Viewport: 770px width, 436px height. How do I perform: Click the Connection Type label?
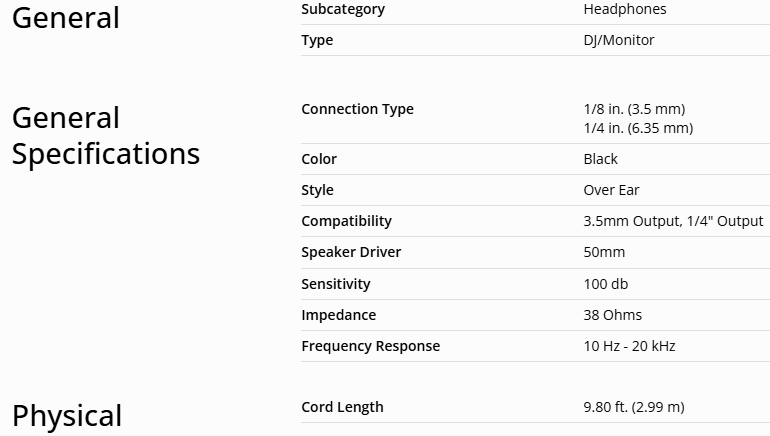coord(357,109)
